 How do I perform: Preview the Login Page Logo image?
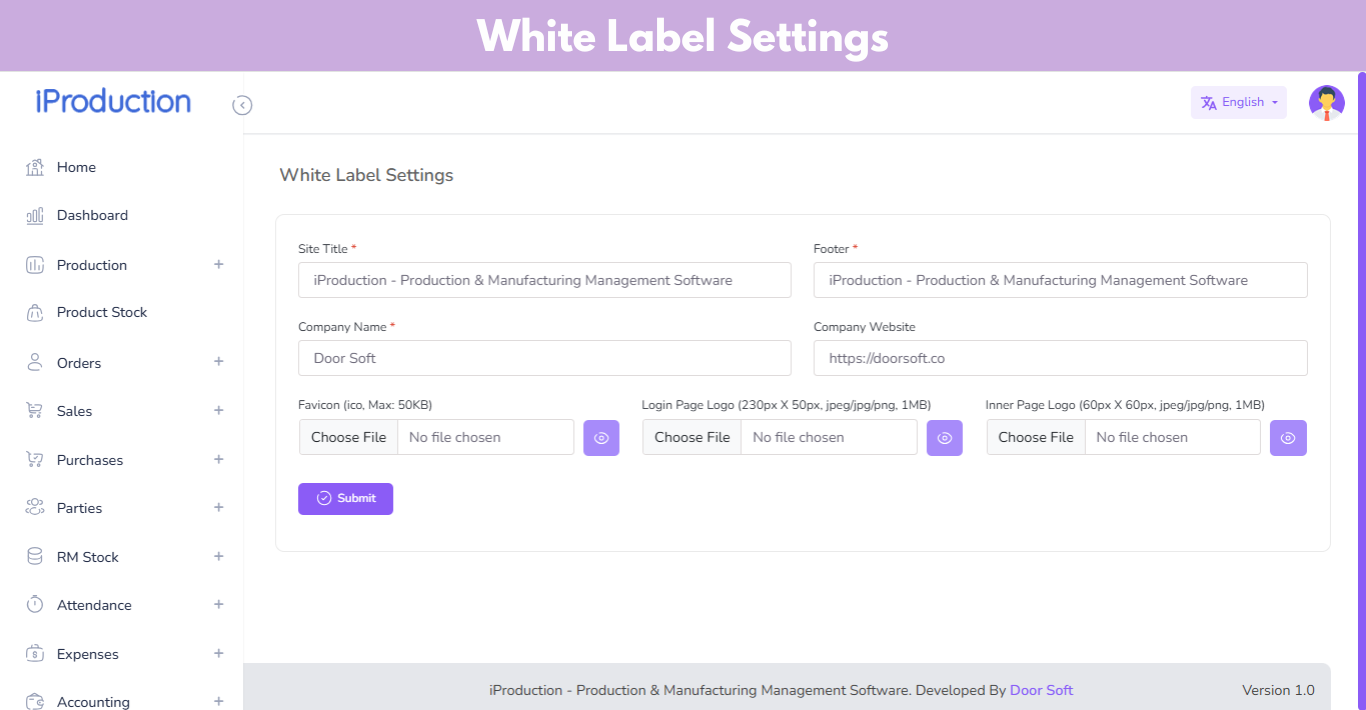pos(944,438)
